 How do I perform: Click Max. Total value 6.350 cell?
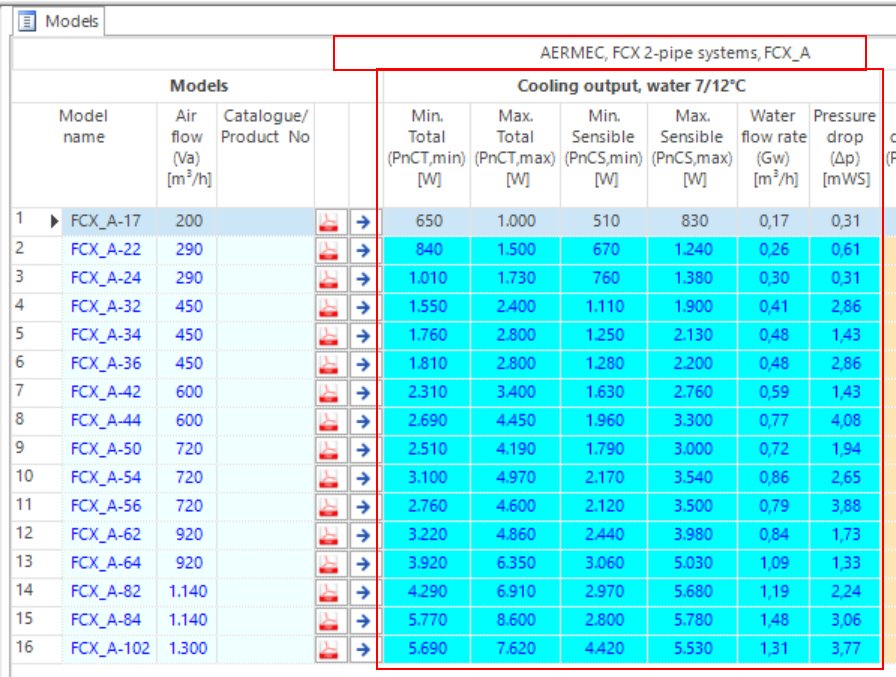pos(516,563)
